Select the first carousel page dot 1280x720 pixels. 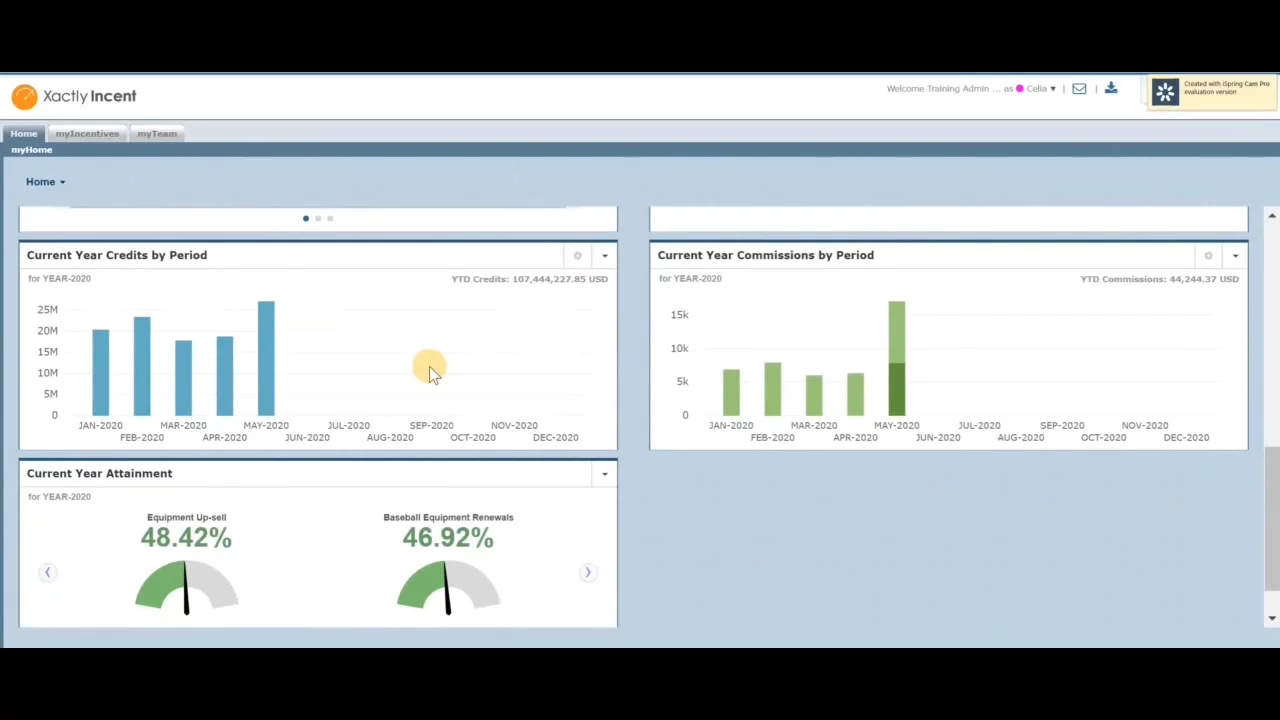306,218
